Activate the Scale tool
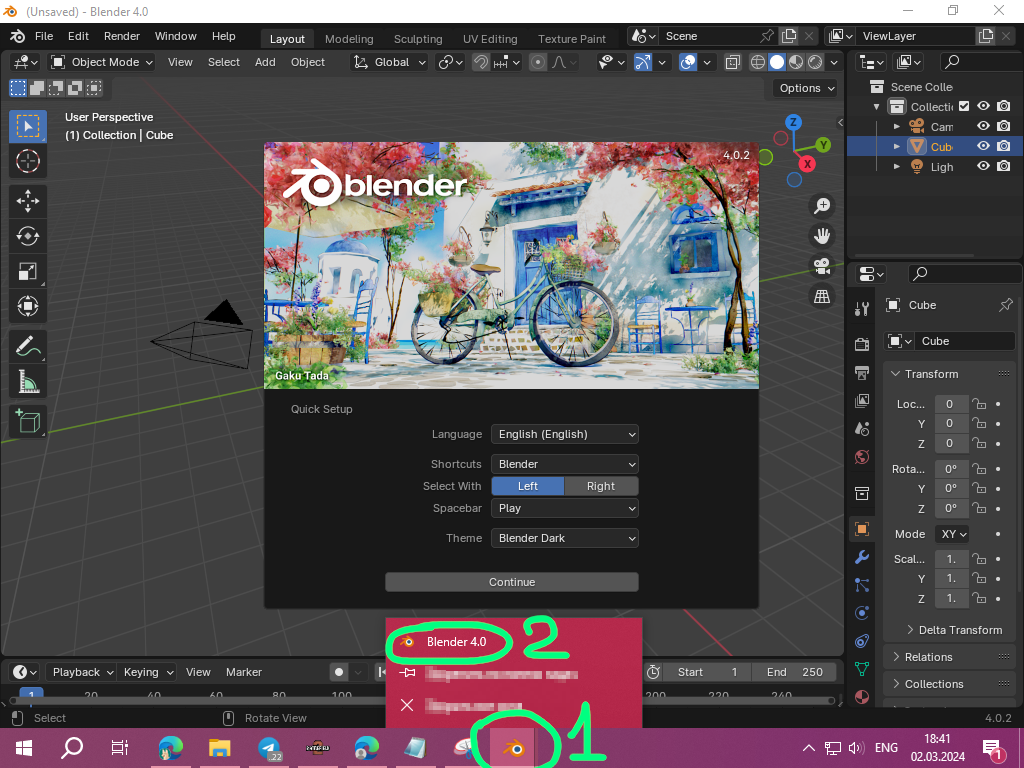 click(x=27, y=271)
